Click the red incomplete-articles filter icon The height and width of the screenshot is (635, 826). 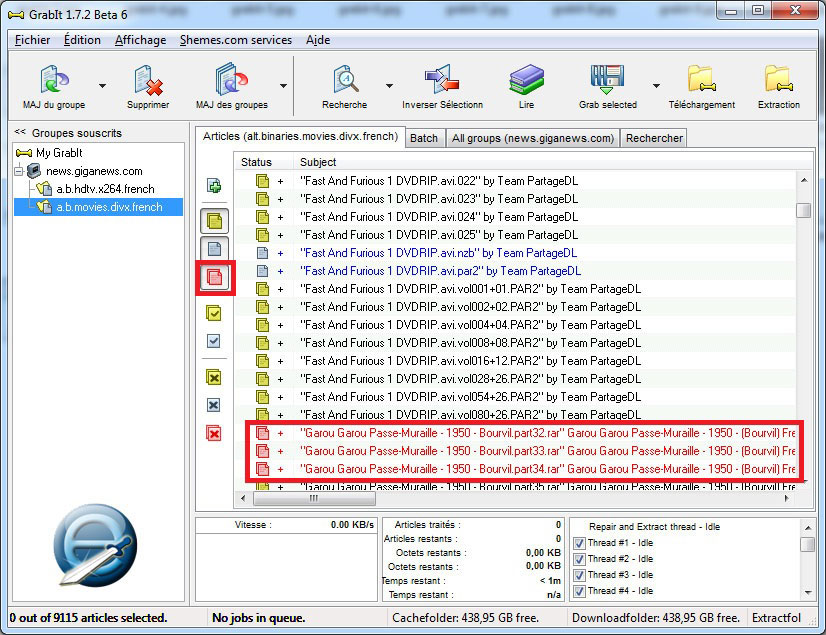pos(214,277)
